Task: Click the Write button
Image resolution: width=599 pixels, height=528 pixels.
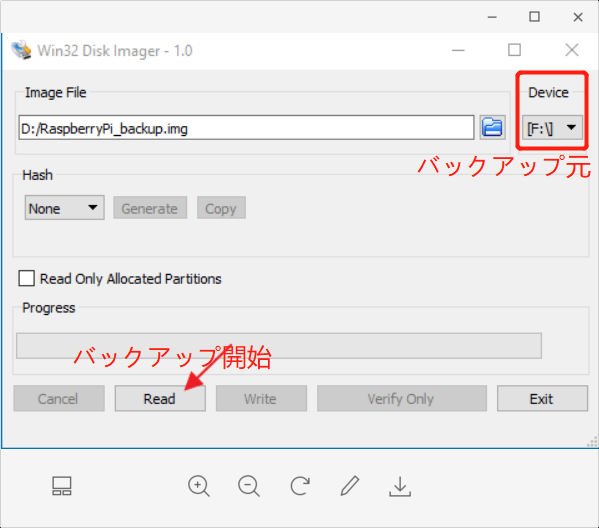Action: (261, 398)
